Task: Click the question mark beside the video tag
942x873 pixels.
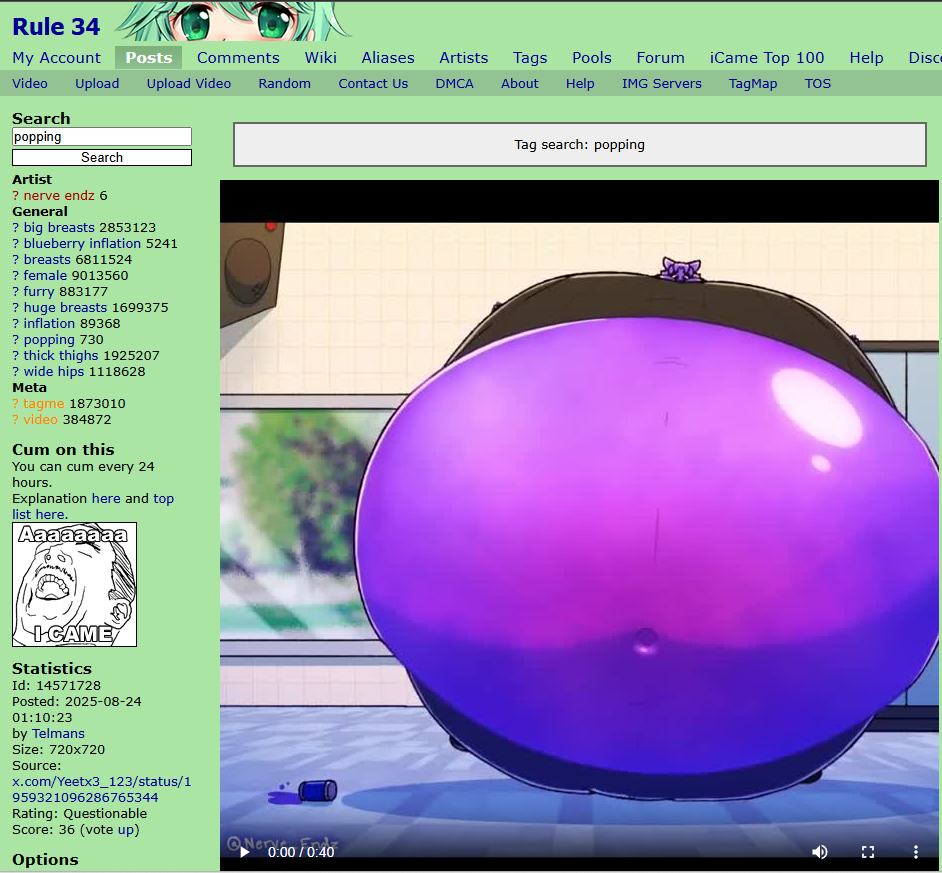Action: pos(16,420)
